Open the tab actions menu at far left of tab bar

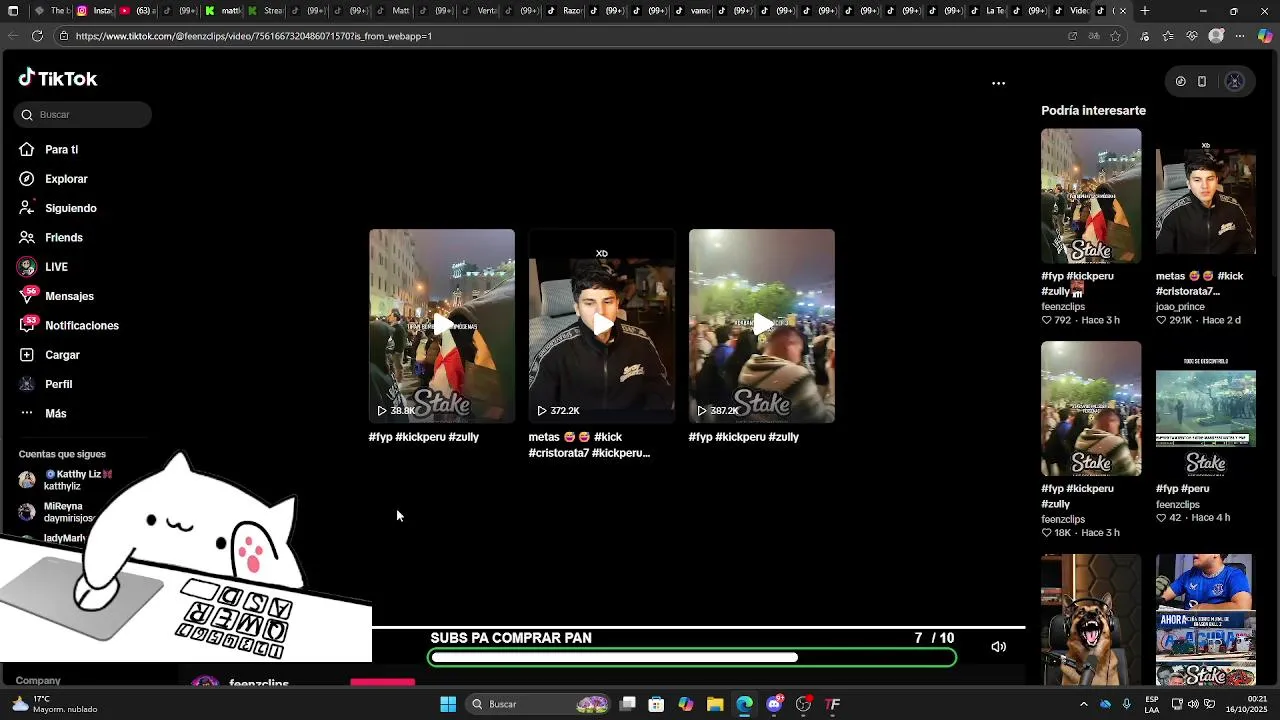13,11
